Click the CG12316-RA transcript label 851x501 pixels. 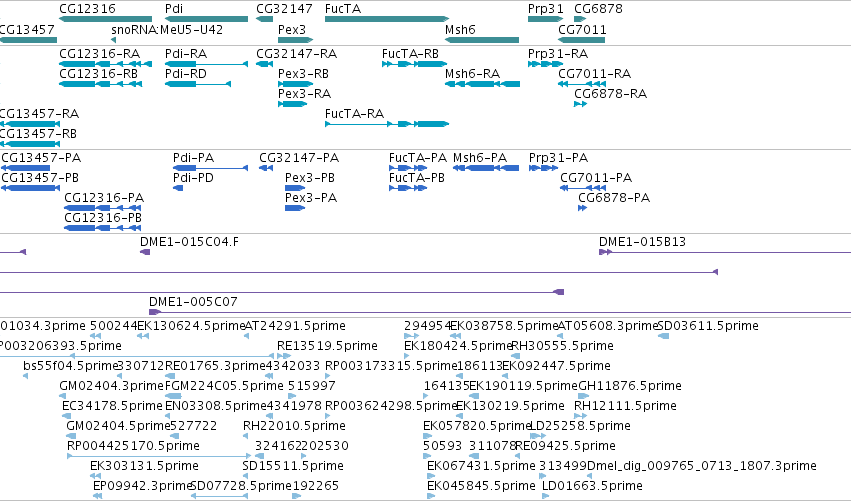coord(100,54)
